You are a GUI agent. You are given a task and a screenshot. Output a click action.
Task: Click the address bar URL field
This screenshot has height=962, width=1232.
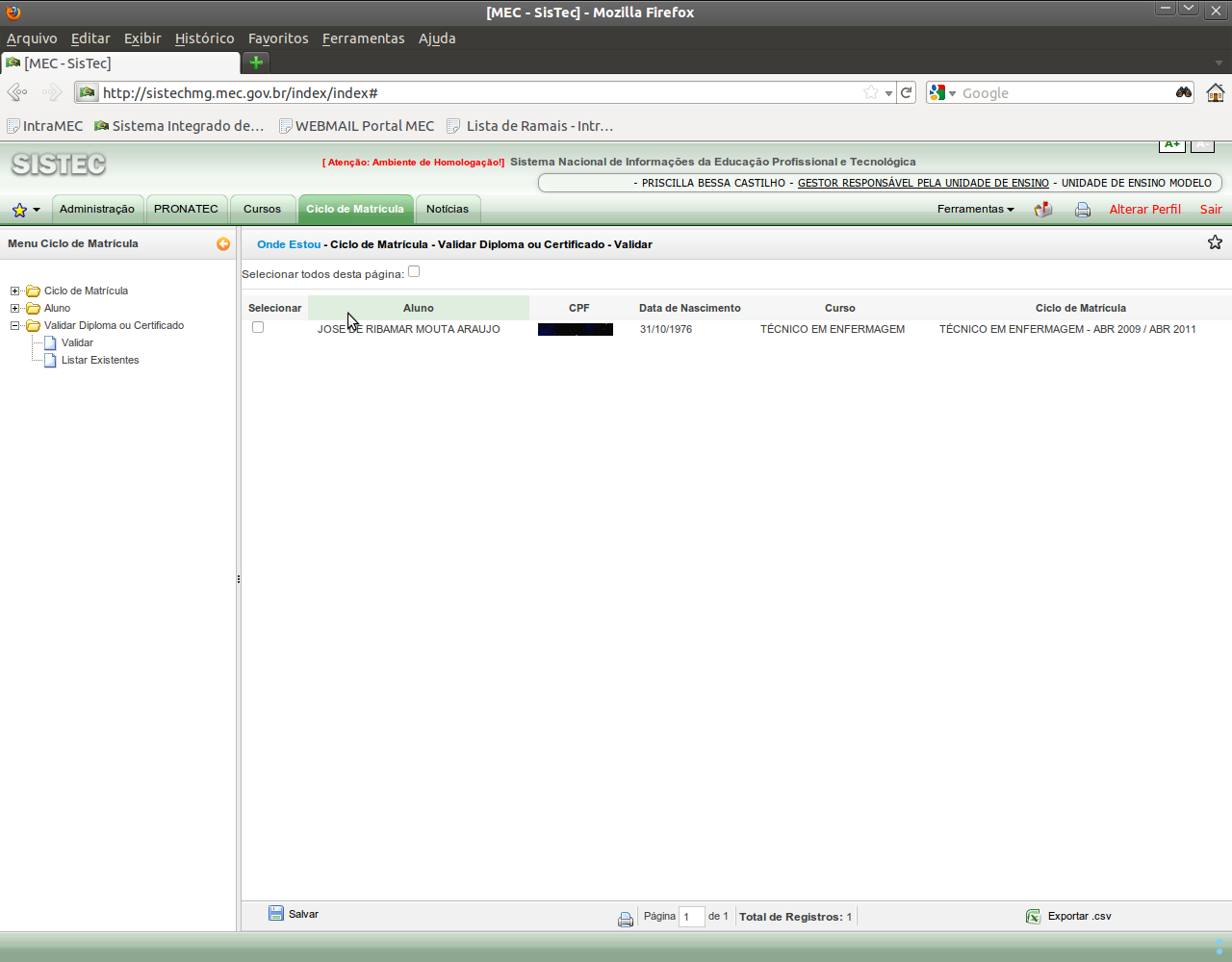479,93
